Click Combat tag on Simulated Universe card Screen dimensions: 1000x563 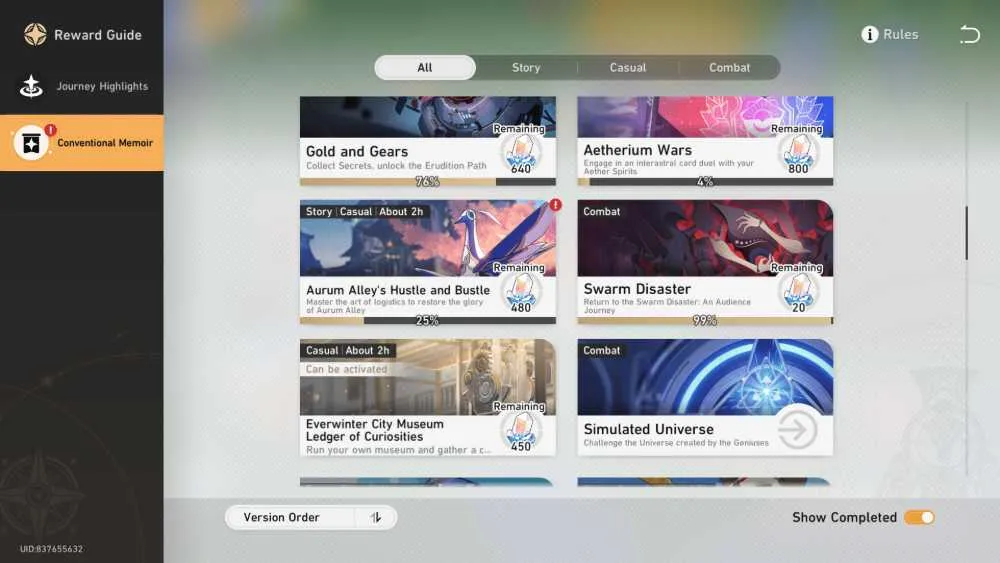click(601, 351)
